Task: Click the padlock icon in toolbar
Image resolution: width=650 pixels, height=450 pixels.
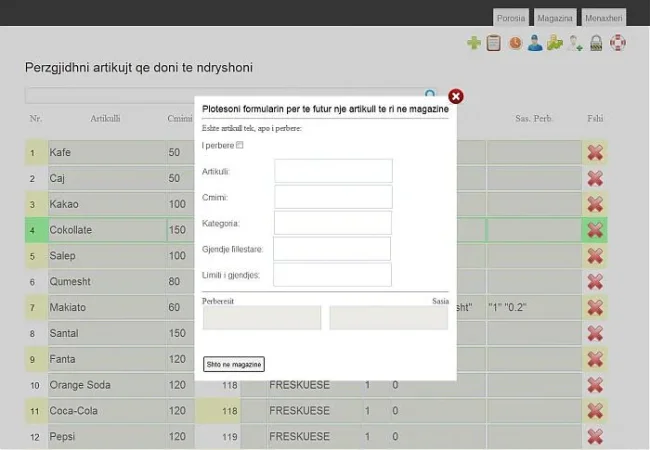Action: 596,43
